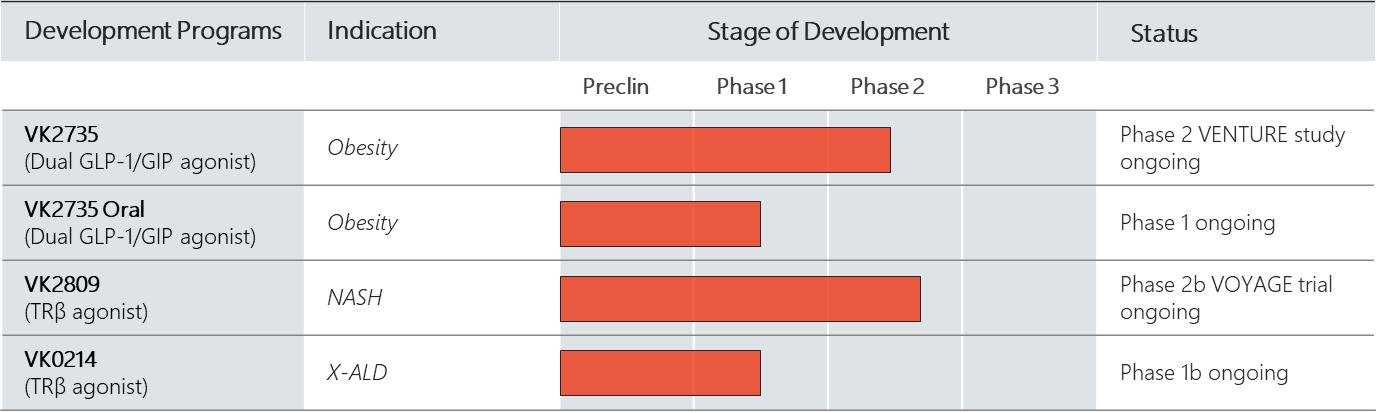Select the VK2735 Oral progress bar
This screenshot has height=413, width=1377.
click(660, 224)
